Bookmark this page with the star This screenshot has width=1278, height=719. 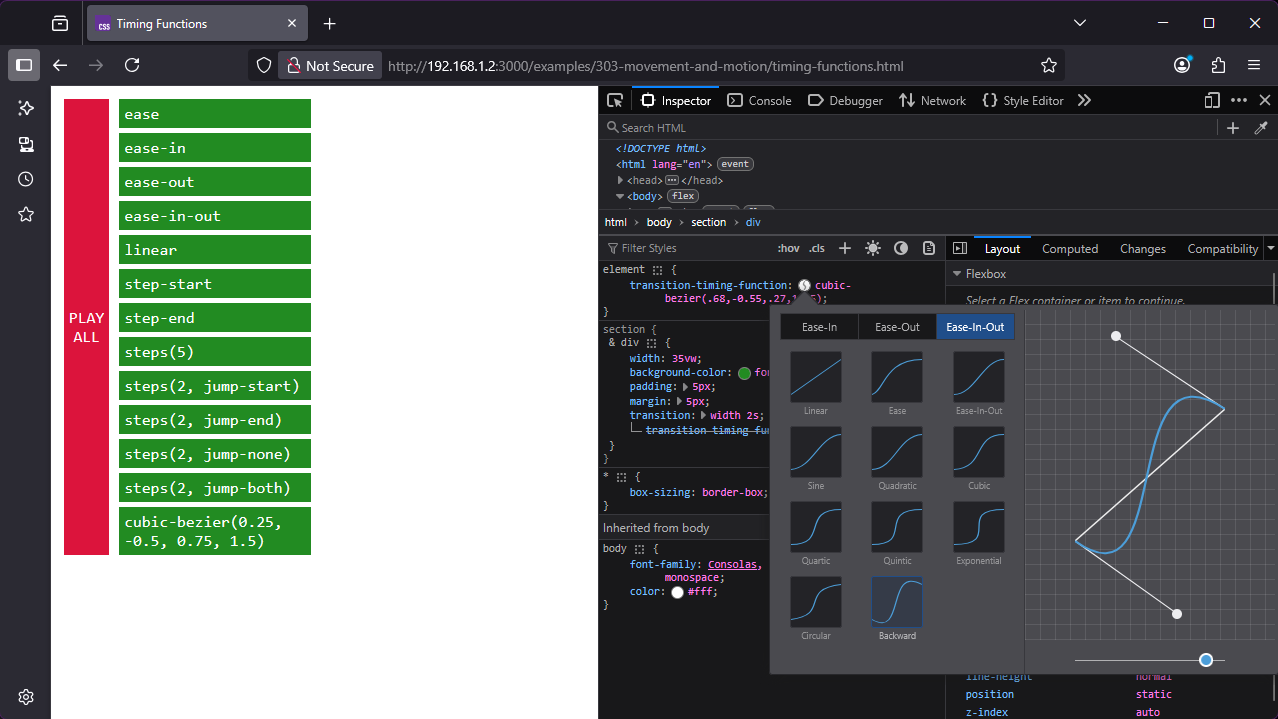coord(1048,66)
